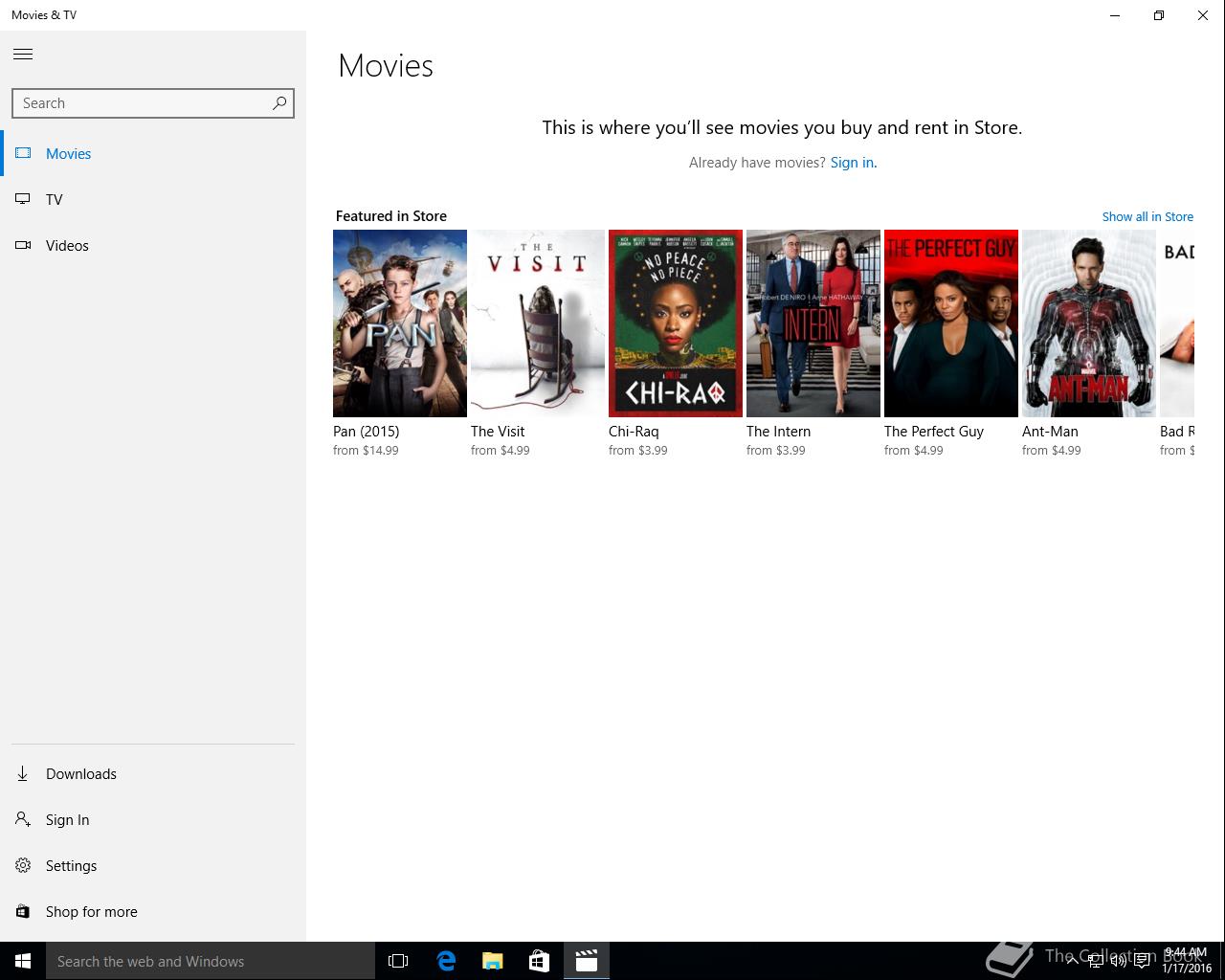Open The Visit movie poster

[x=538, y=323]
